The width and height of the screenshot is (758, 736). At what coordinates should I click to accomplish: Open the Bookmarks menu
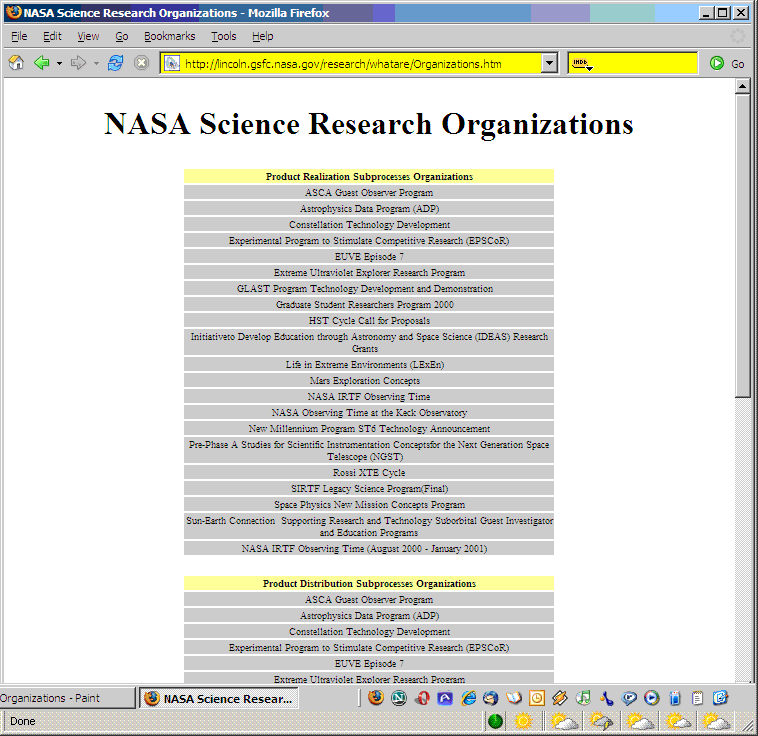[169, 36]
